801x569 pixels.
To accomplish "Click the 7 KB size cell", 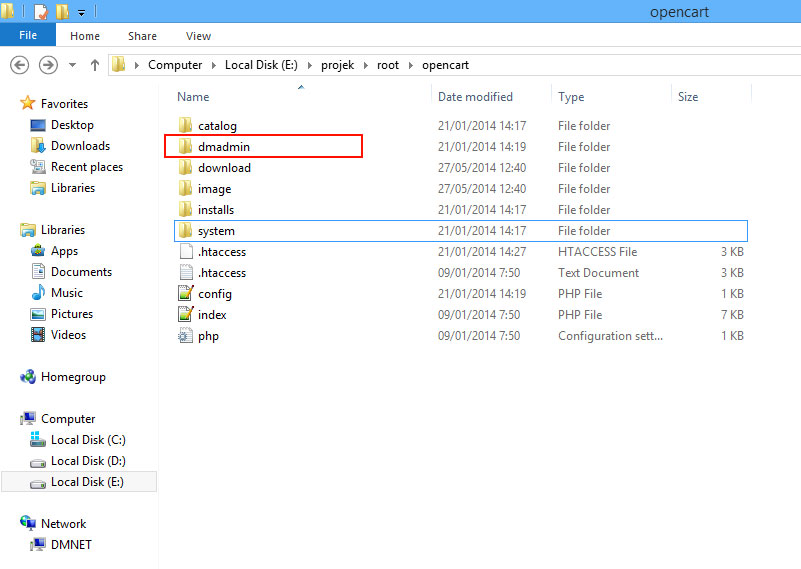I will 732,315.
